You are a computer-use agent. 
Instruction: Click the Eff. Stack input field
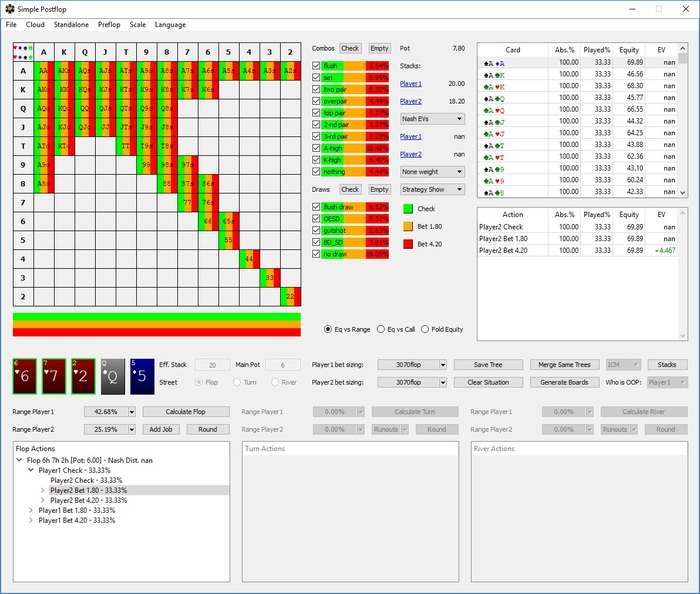[212, 365]
